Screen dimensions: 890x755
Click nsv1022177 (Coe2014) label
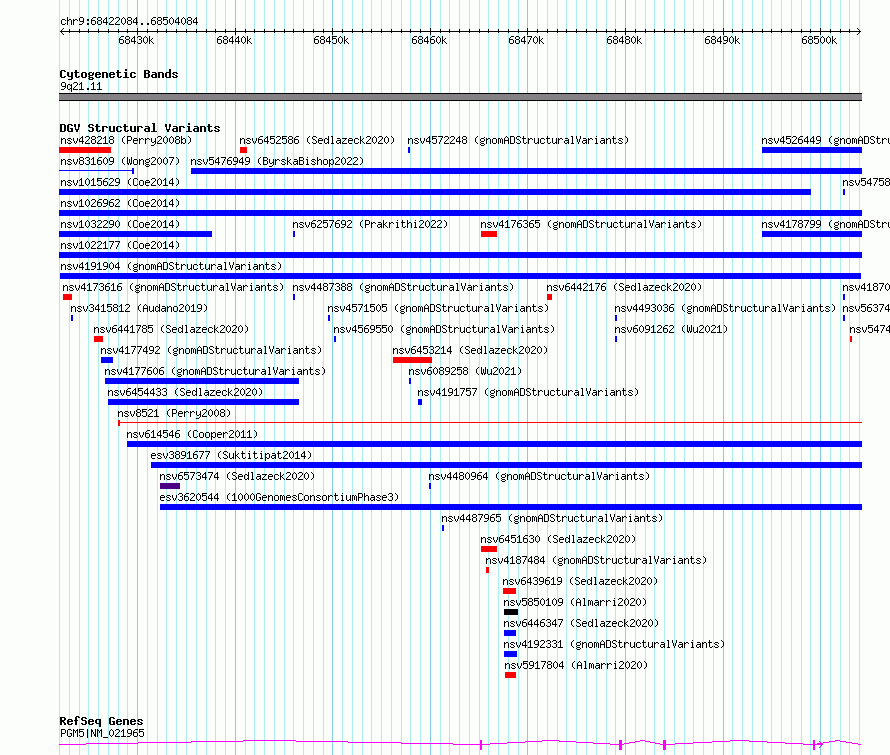(120, 245)
